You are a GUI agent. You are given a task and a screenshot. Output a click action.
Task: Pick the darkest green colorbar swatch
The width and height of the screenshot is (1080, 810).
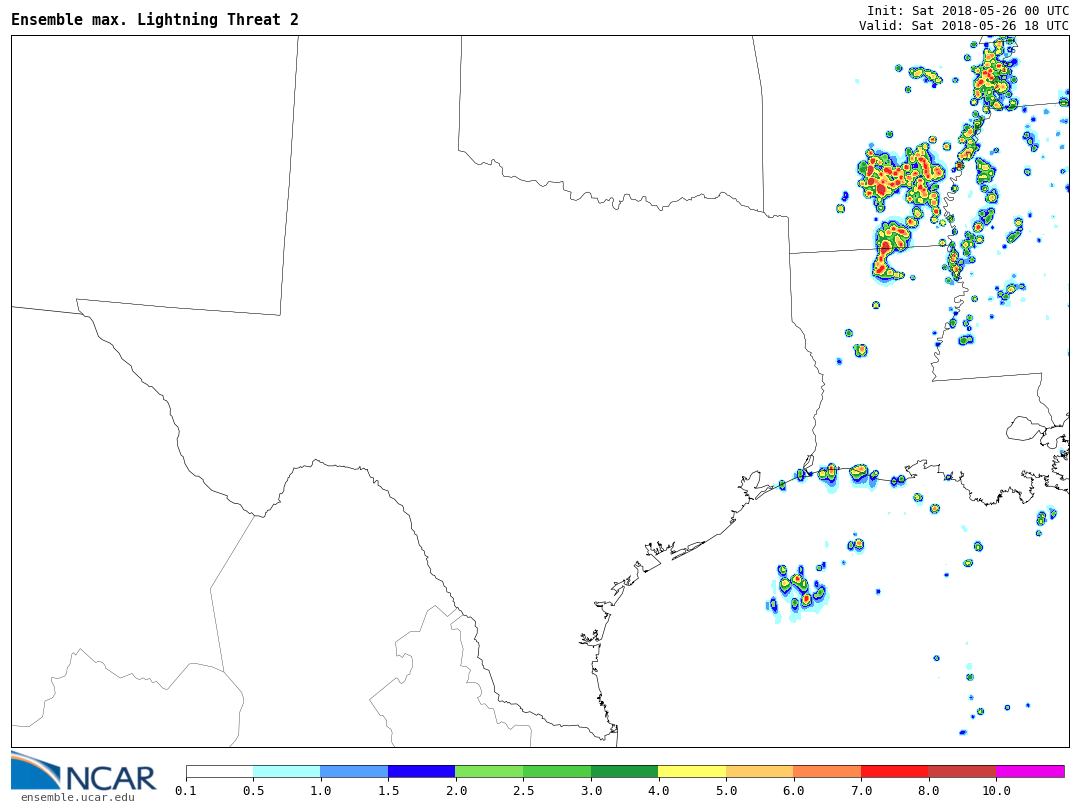click(x=624, y=772)
